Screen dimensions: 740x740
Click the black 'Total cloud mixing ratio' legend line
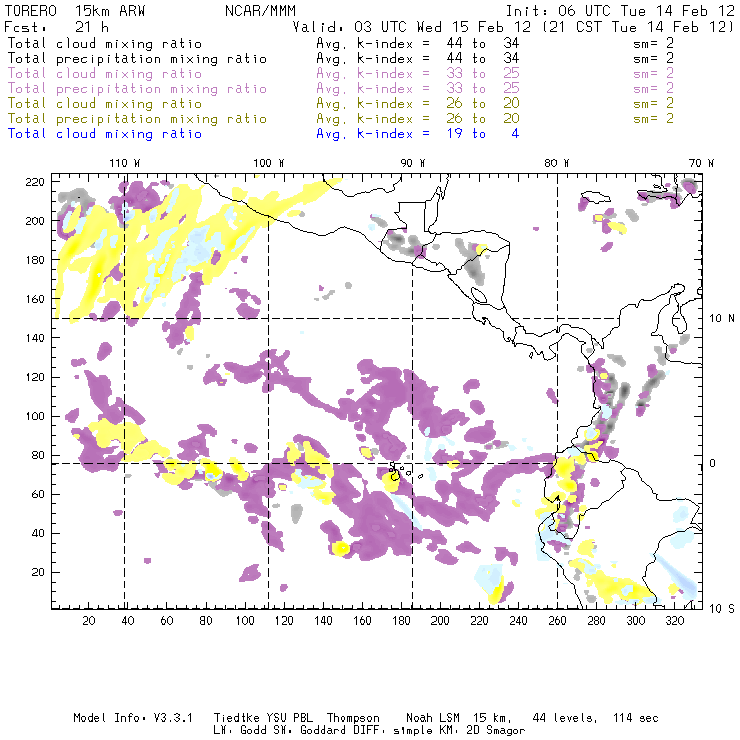(x=105, y=44)
